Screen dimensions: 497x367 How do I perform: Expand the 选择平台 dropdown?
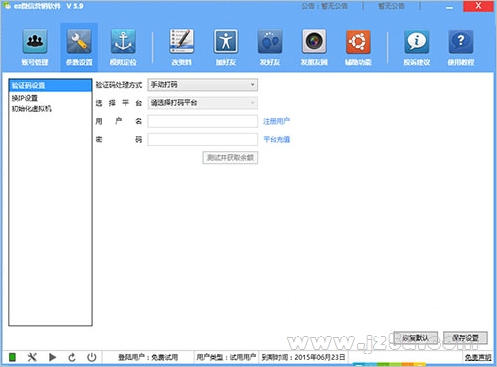coord(203,103)
